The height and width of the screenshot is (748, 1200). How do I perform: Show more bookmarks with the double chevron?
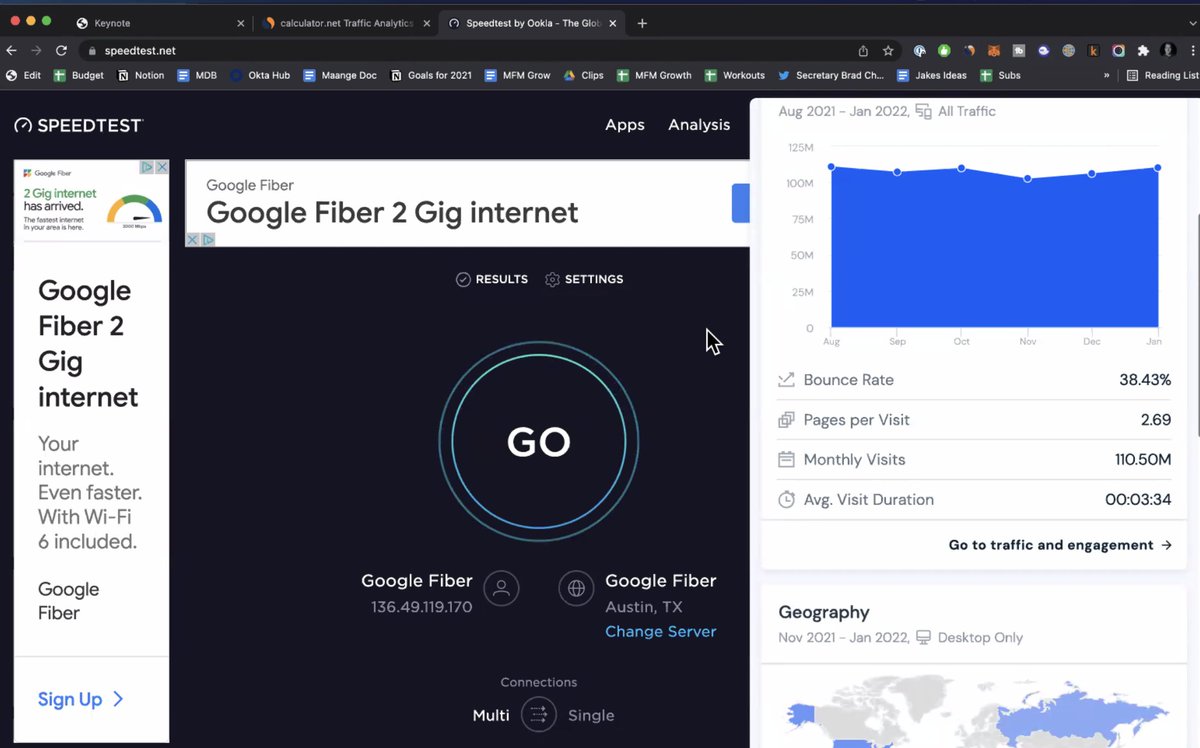tap(1107, 75)
